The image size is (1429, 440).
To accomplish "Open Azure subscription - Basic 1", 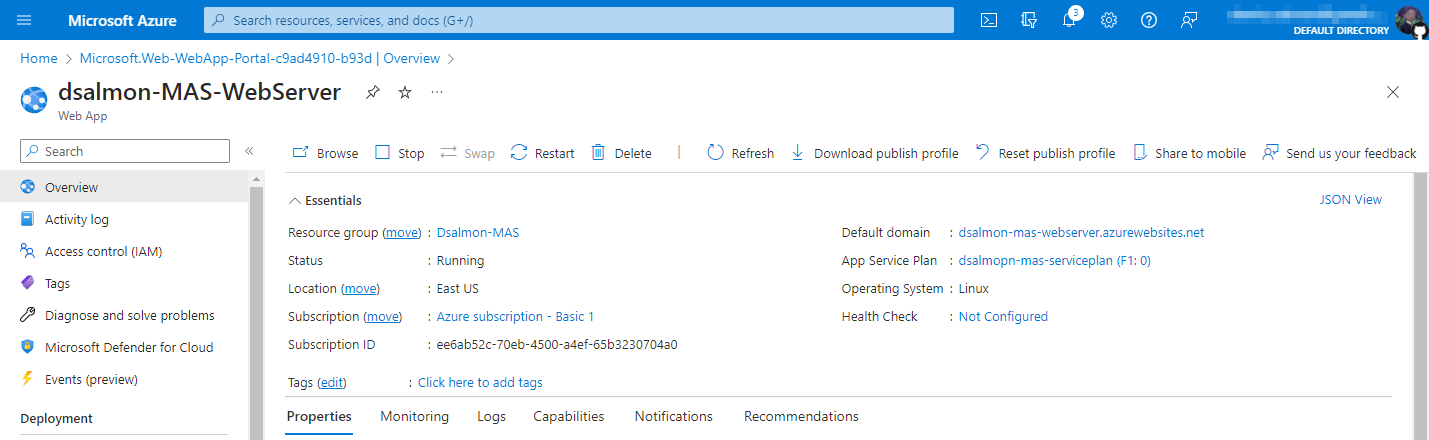I will pyautogui.click(x=515, y=316).
